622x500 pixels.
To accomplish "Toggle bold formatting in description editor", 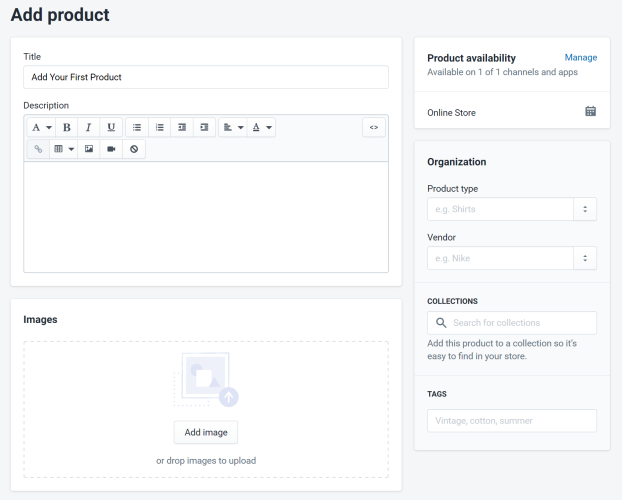I will tap(67, 127).
